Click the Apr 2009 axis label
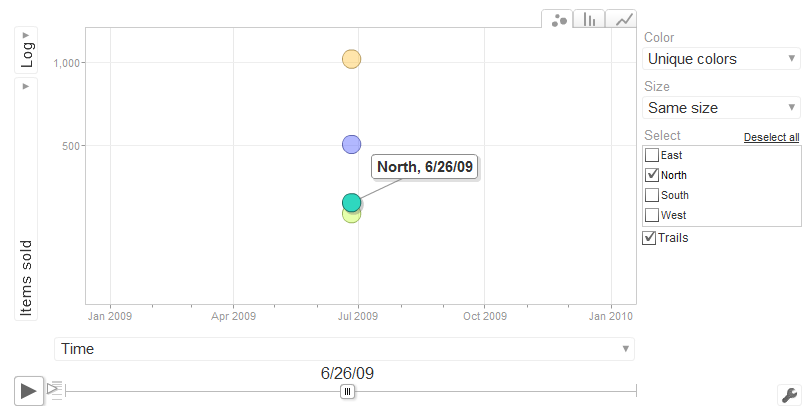 [234, 316]
